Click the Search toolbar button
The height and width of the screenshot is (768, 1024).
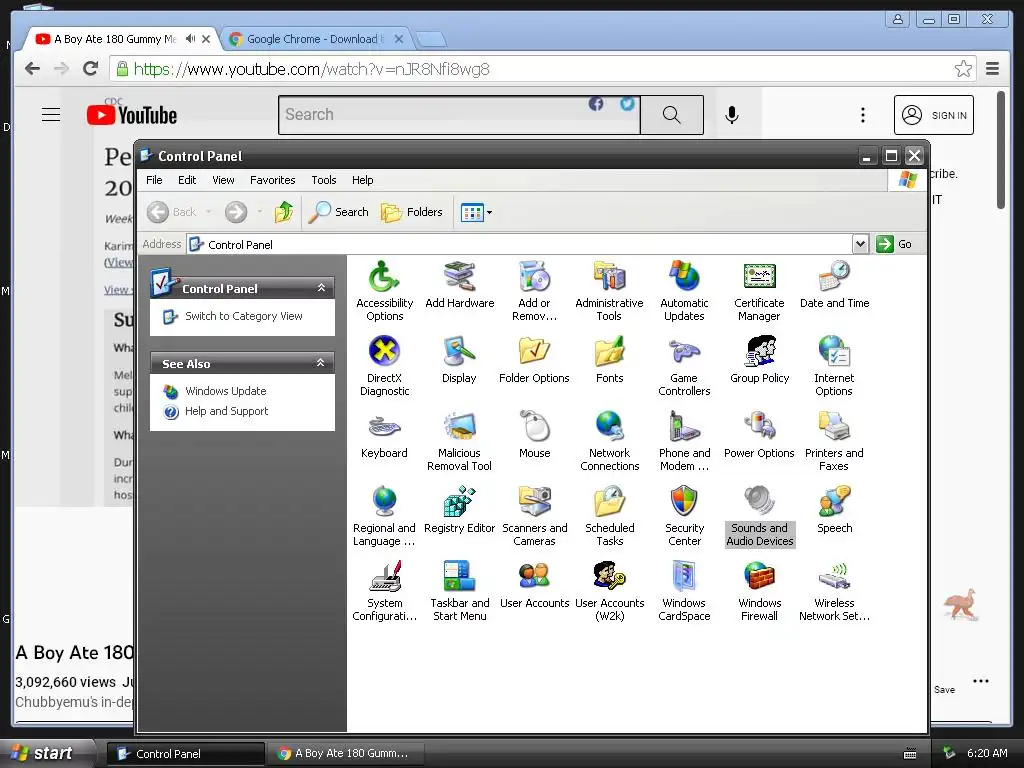click(x=338, y=212)
